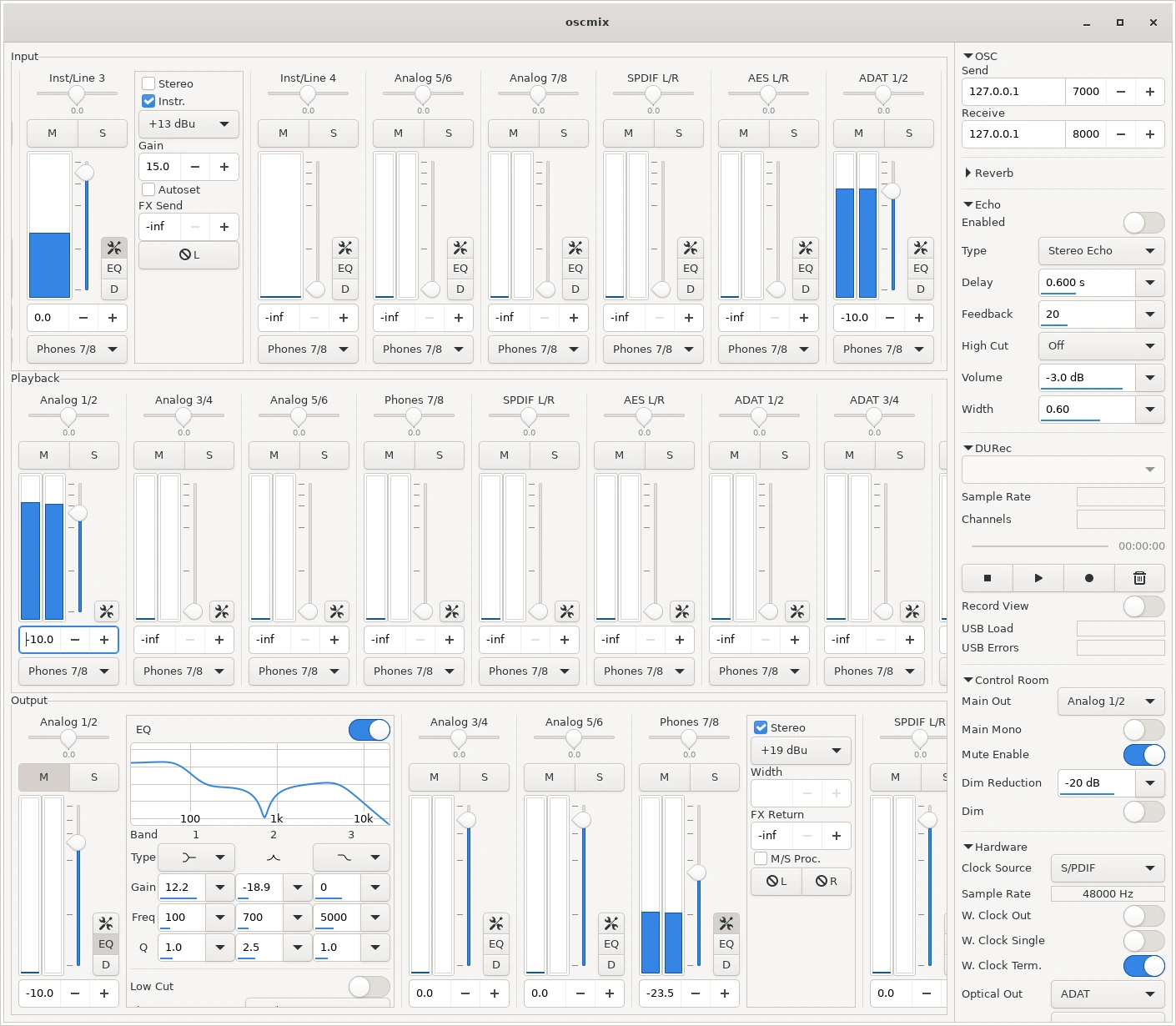Screen dimensions: 1176x1026
Task: Enable Autoset gain on Inst/Line 3
Action: pos(148,189)
